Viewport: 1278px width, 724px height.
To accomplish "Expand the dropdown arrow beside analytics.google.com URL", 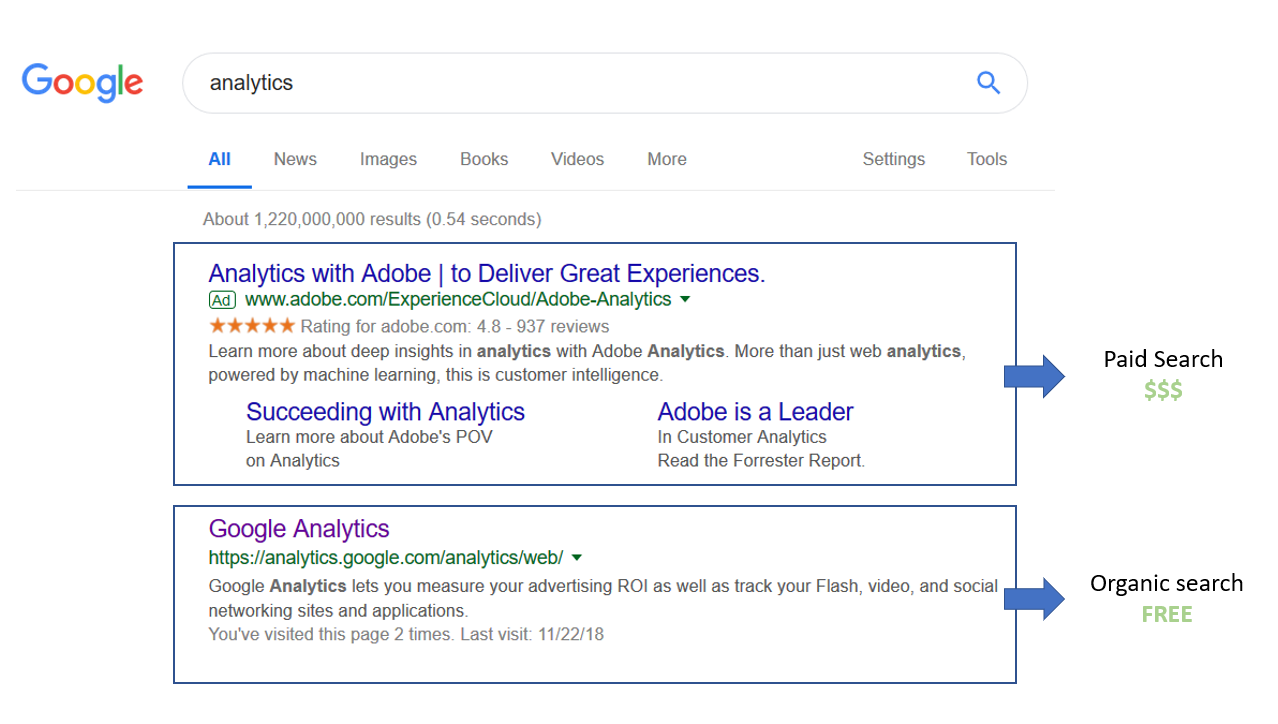I will (x=577, y=558).
